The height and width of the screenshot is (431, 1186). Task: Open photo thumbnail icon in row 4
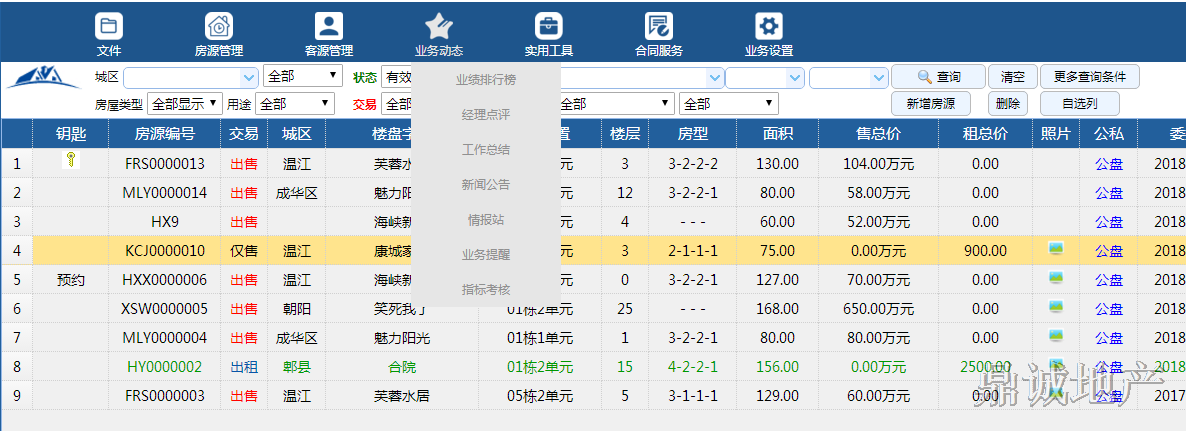coord(1055,249)
